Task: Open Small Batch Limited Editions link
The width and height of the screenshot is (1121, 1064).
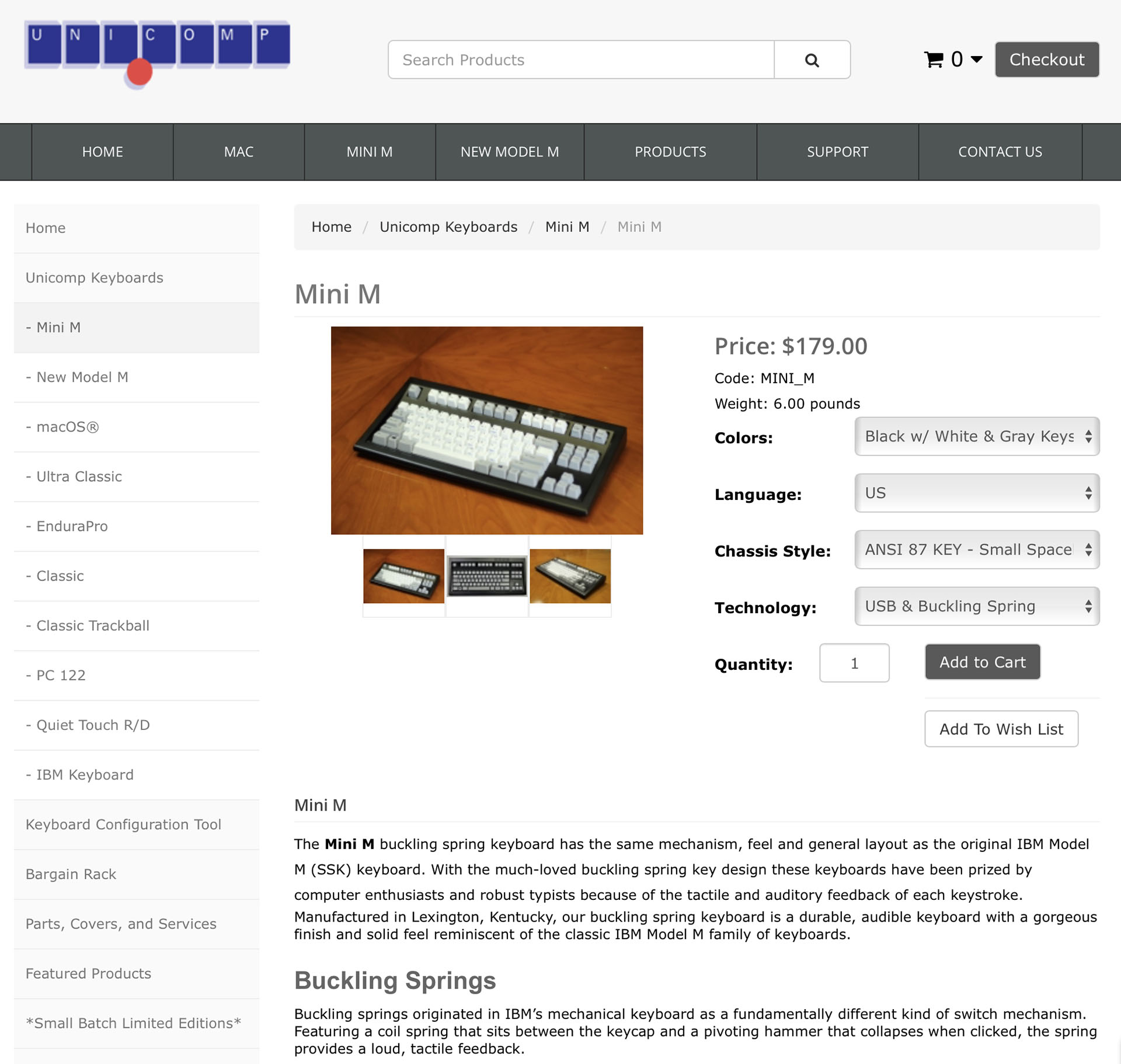Action: [137, 1023]
